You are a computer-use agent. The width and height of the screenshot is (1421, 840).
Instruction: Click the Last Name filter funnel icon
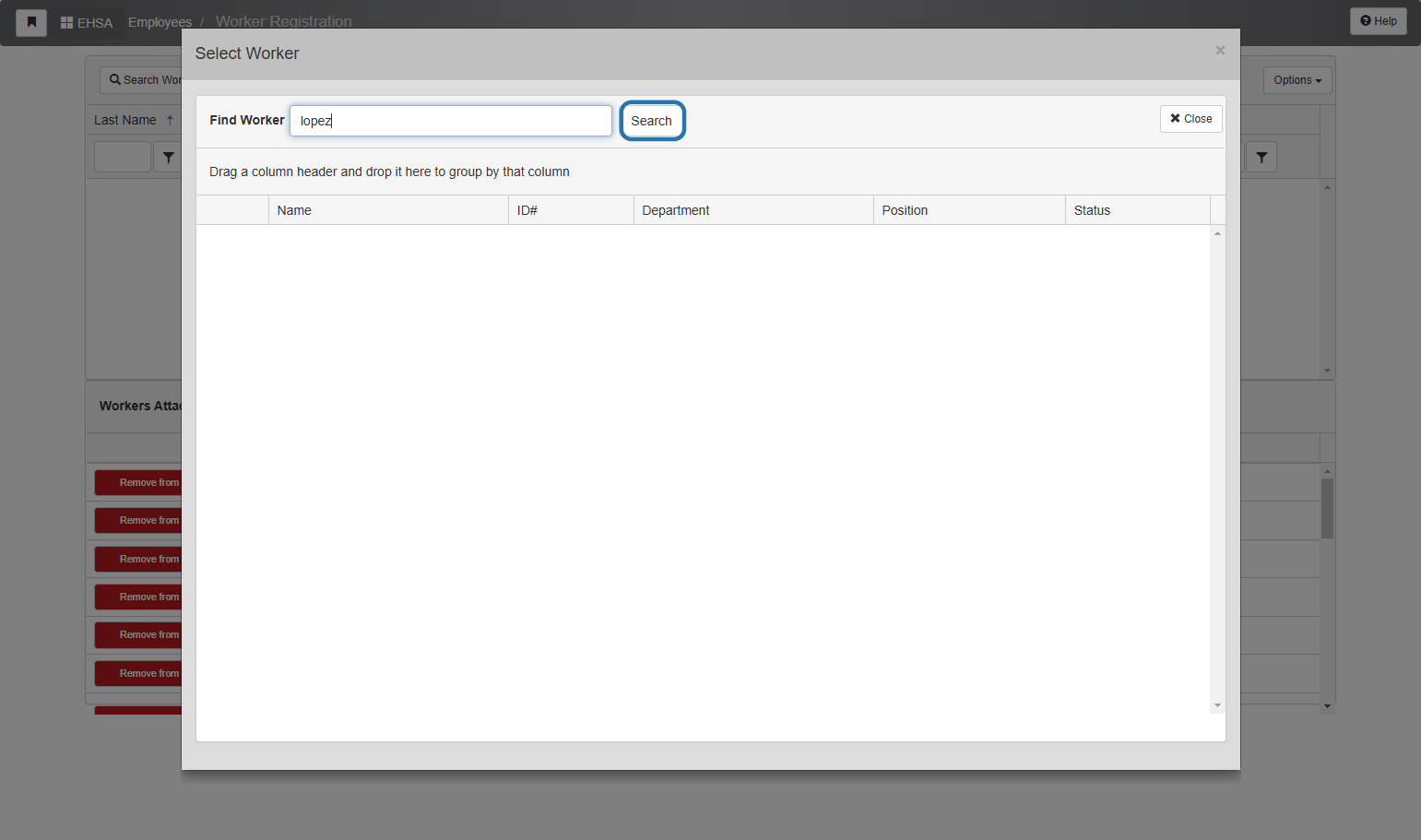(x=168, y=158)
